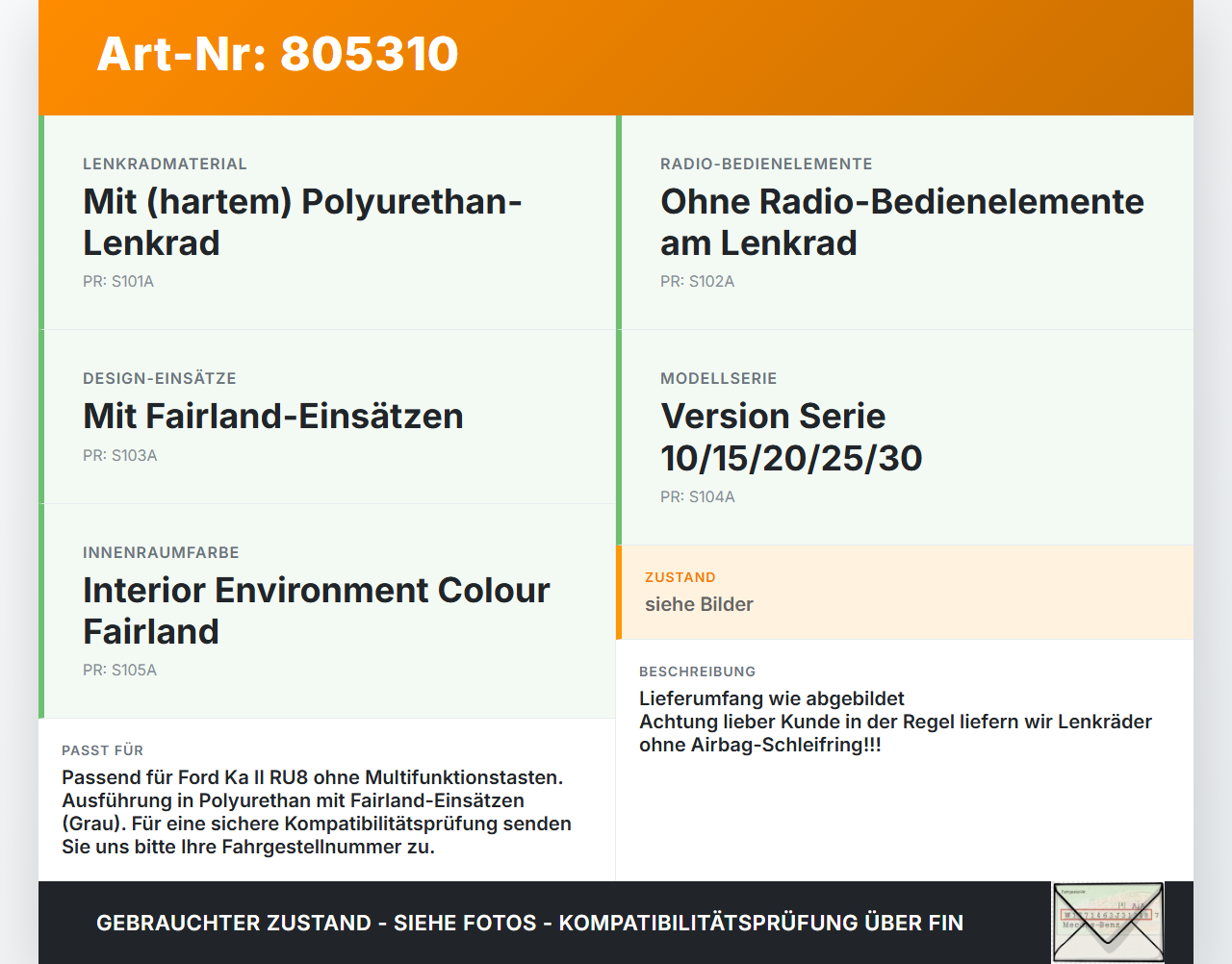This screenshot has width=1232, height=964.
Task: Click the envelope document thumbnail in footer
Action: (1108, 922)
